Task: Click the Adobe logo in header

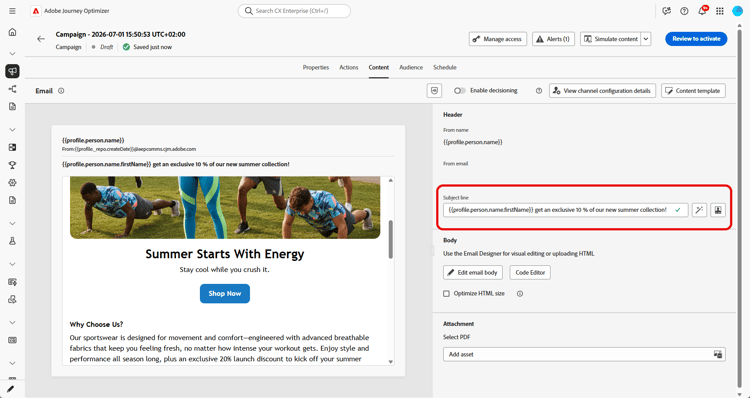Action: 36,11
